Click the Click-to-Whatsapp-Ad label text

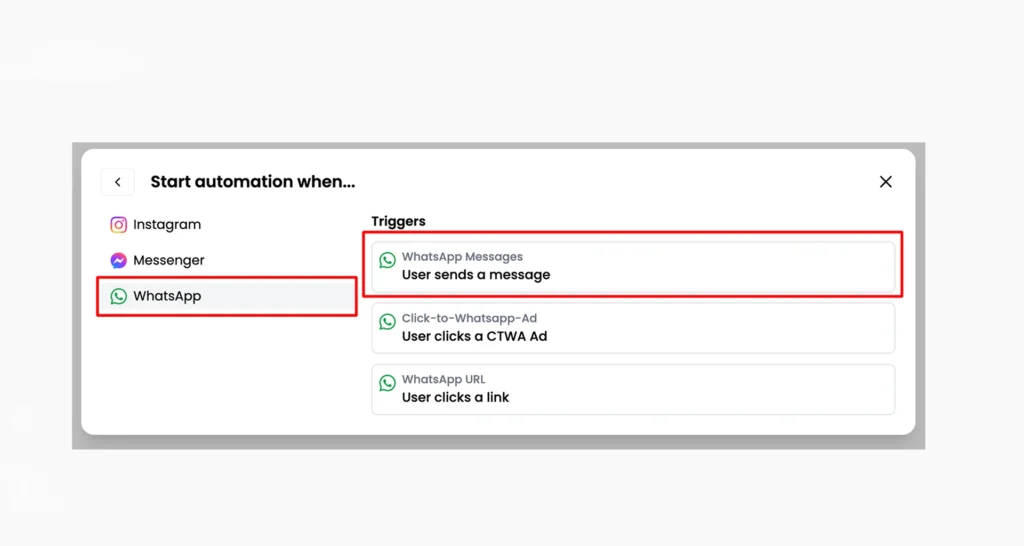pyautogui.click(x=470, y=318)
